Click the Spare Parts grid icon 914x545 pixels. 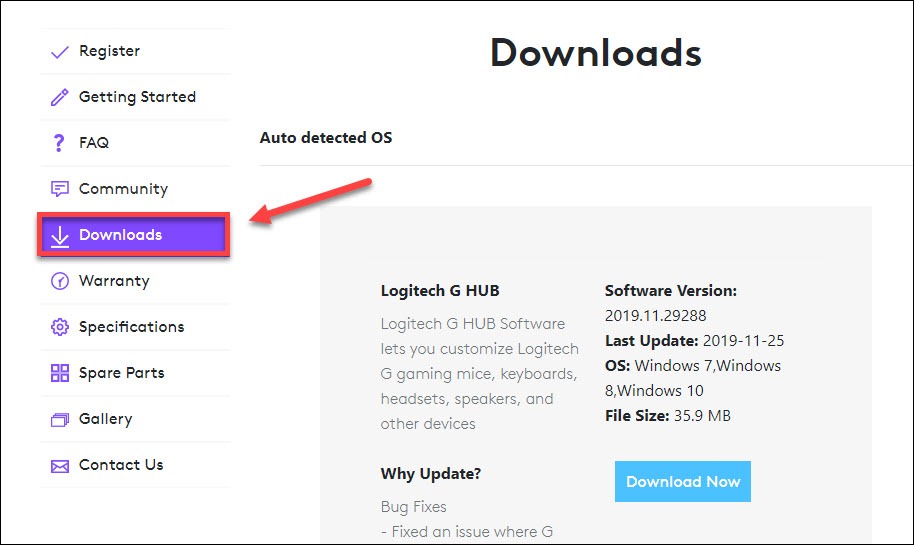[59, 373]
